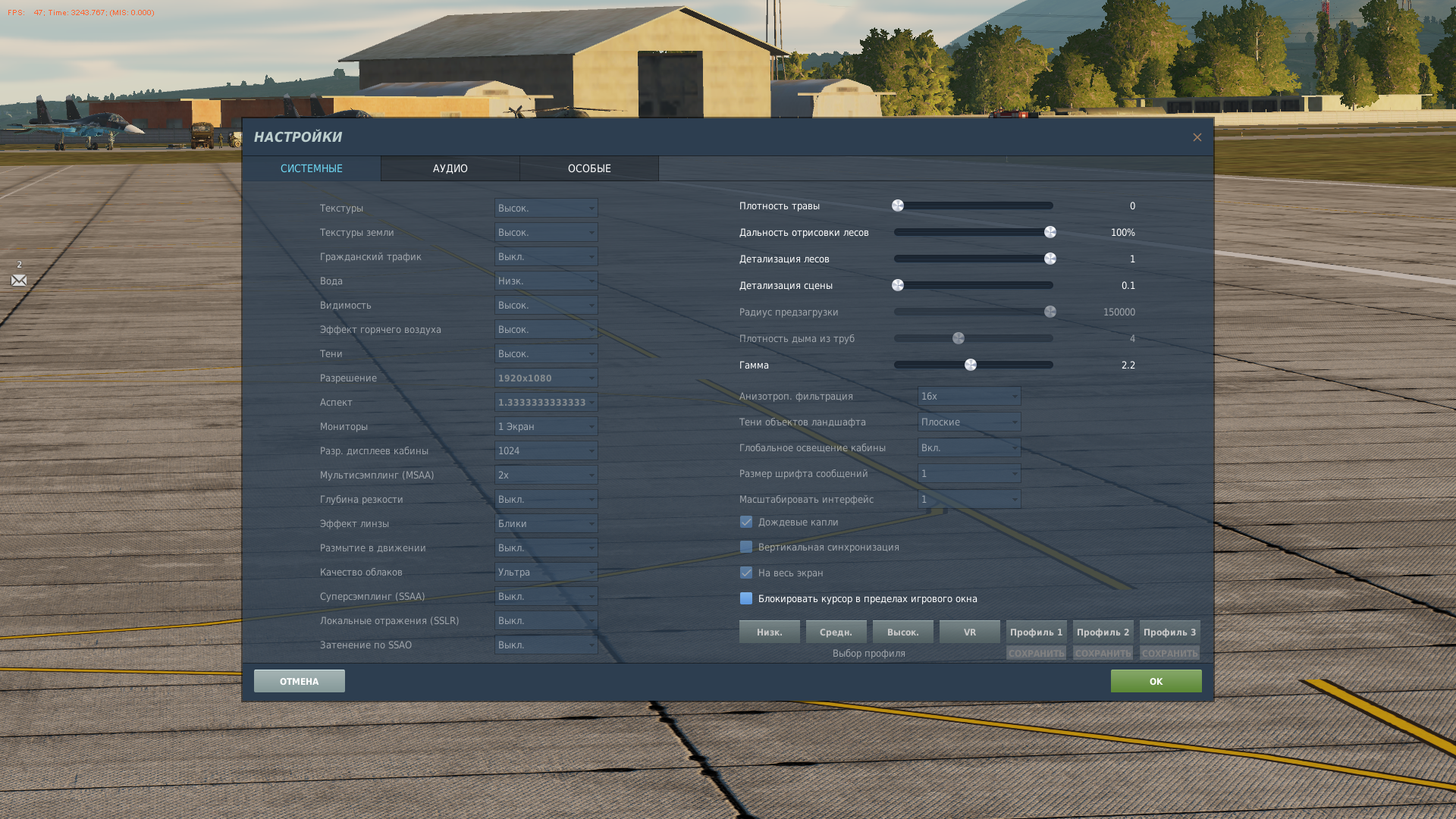
Task: Open the Мониторы dropdown
Action: [x=546, y=426]
